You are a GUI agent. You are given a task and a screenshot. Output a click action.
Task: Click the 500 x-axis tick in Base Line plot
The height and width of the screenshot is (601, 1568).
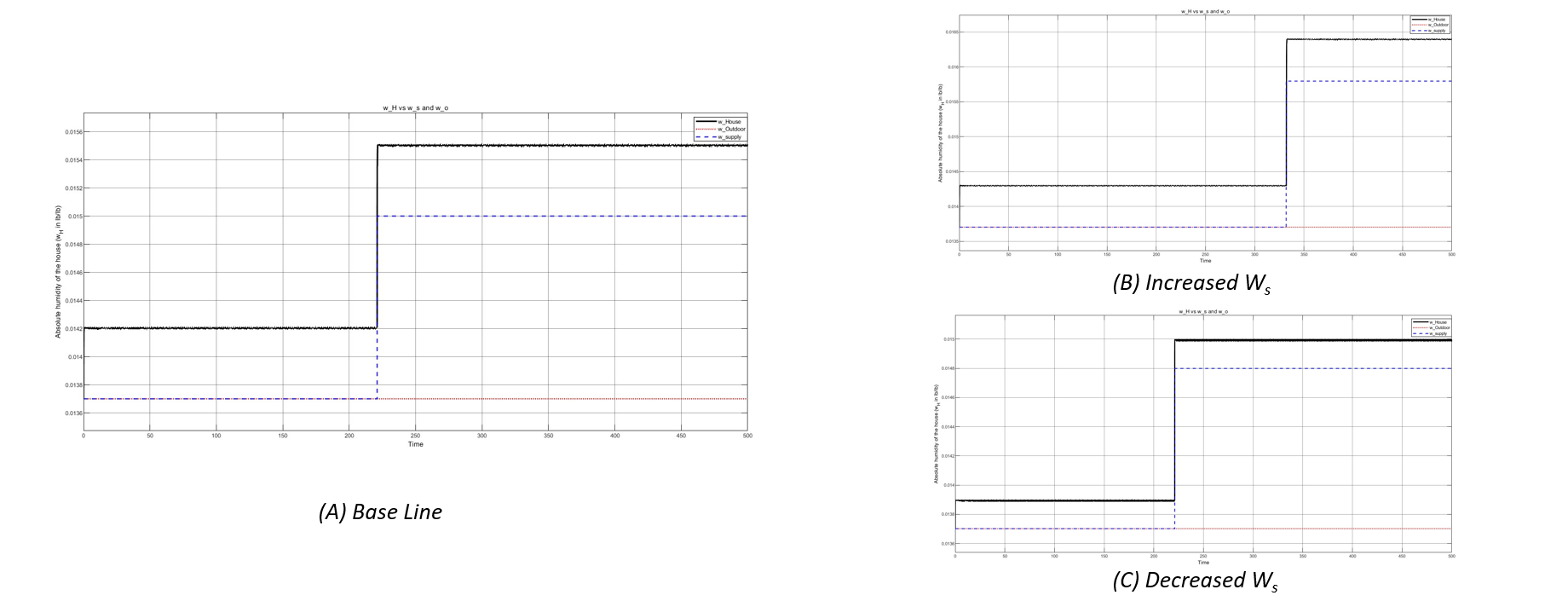(747, 436)
